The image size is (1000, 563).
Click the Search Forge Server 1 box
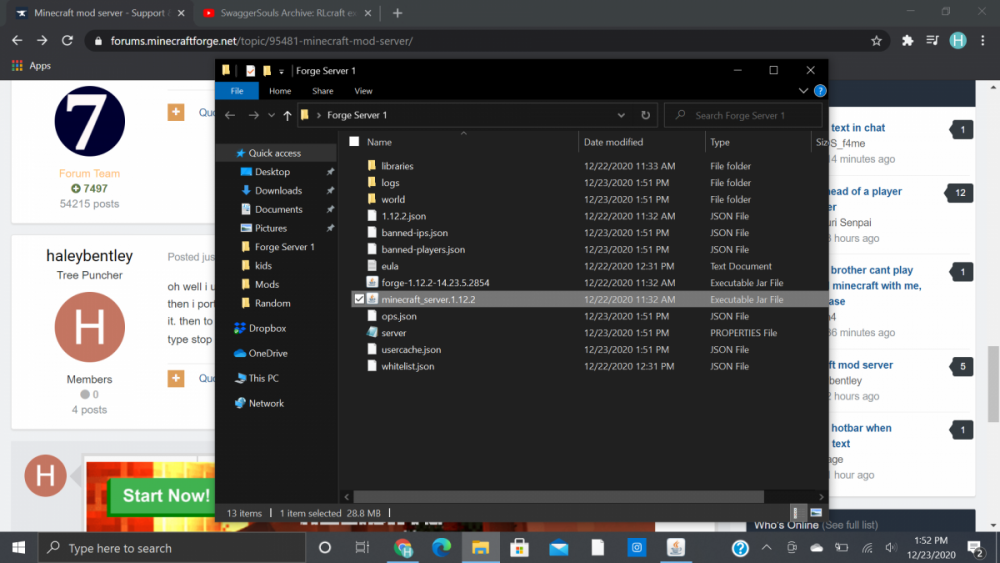pyautogui.click(x=745, y=115)
